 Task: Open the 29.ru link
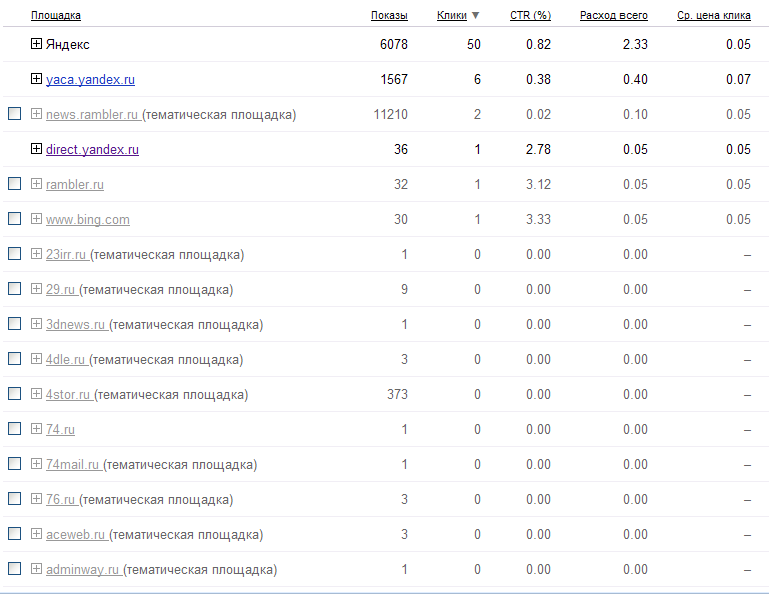point(60,289)
